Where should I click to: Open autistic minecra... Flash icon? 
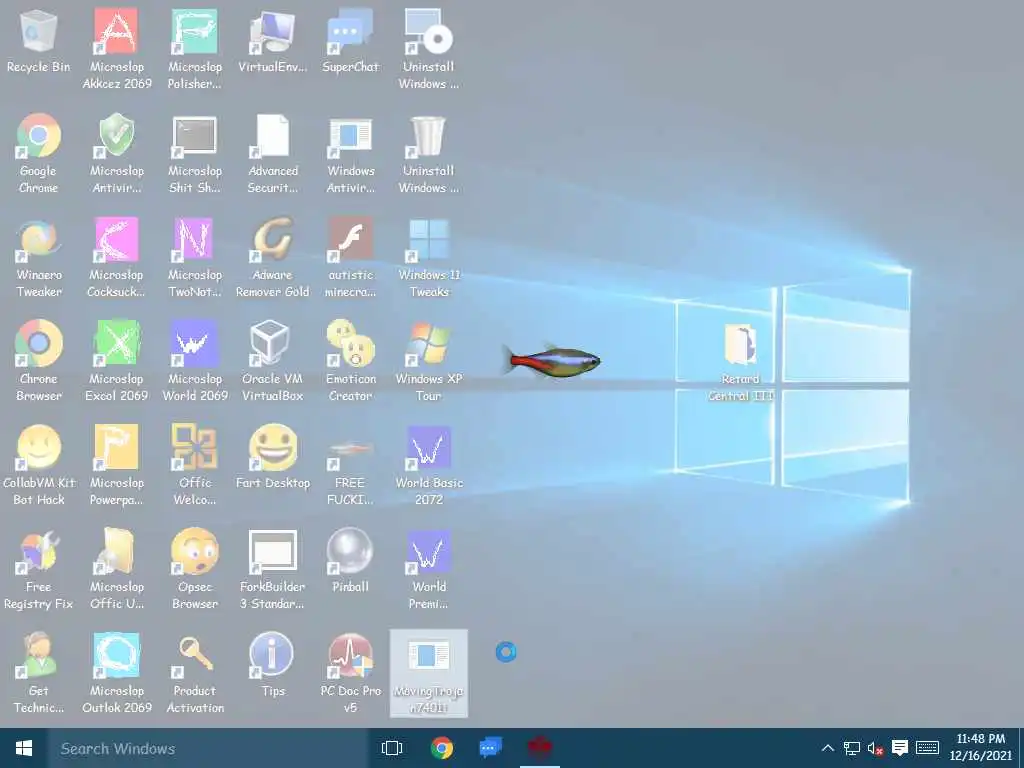[351, 257]
